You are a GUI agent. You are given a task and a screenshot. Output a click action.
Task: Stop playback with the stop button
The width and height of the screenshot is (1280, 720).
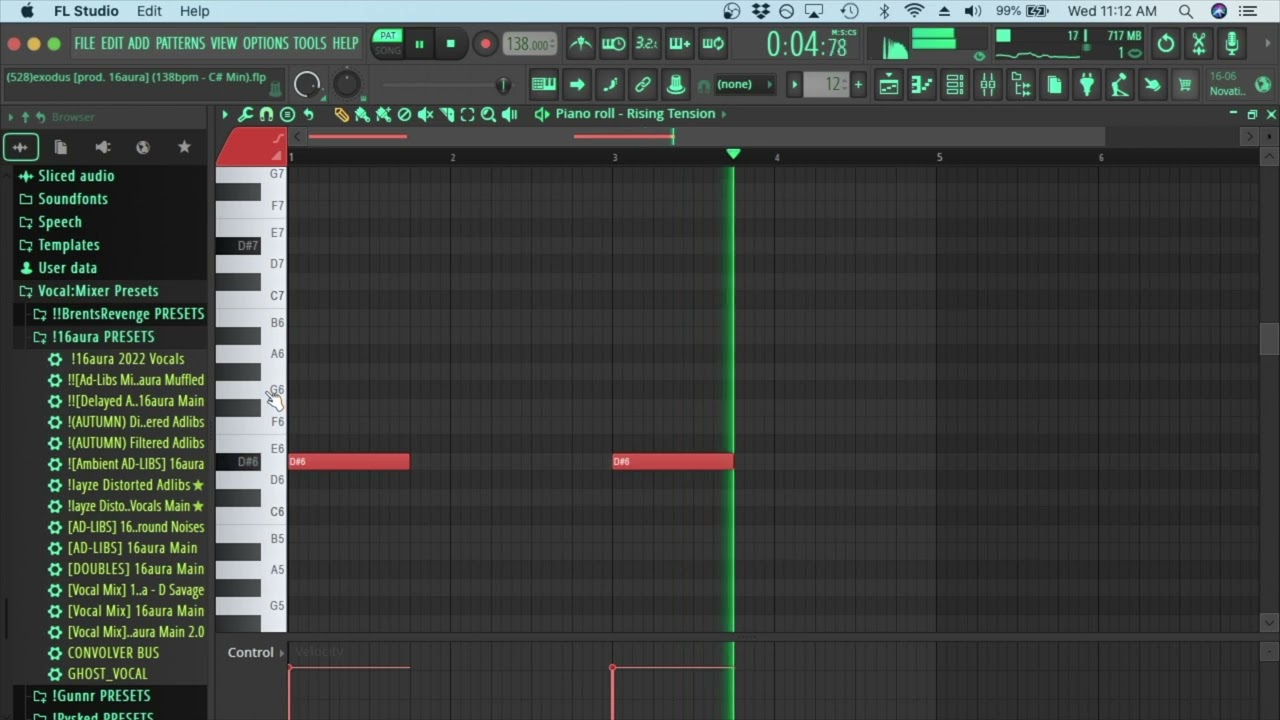tap(451, 43)
